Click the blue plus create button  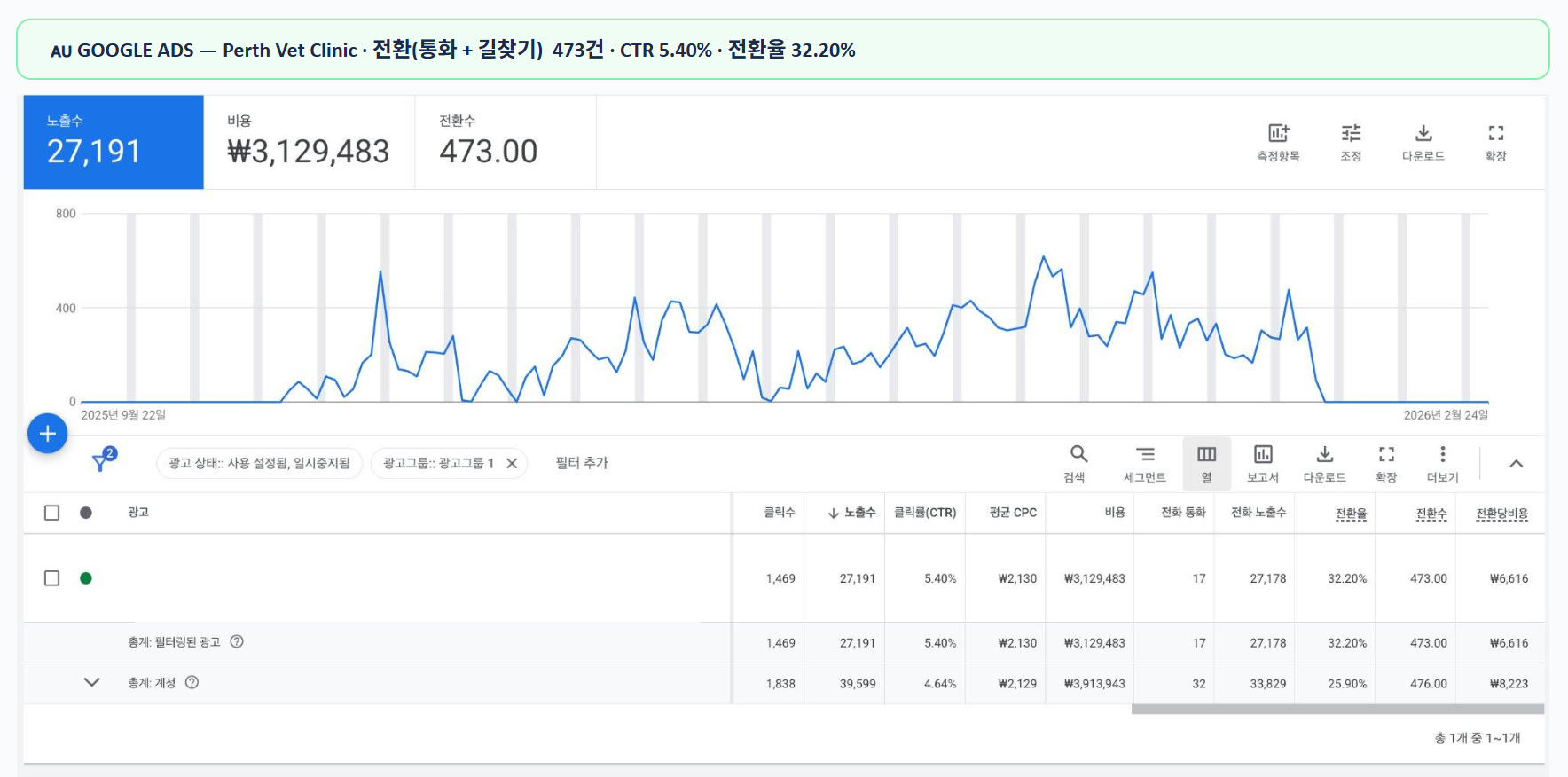(48, 434)
